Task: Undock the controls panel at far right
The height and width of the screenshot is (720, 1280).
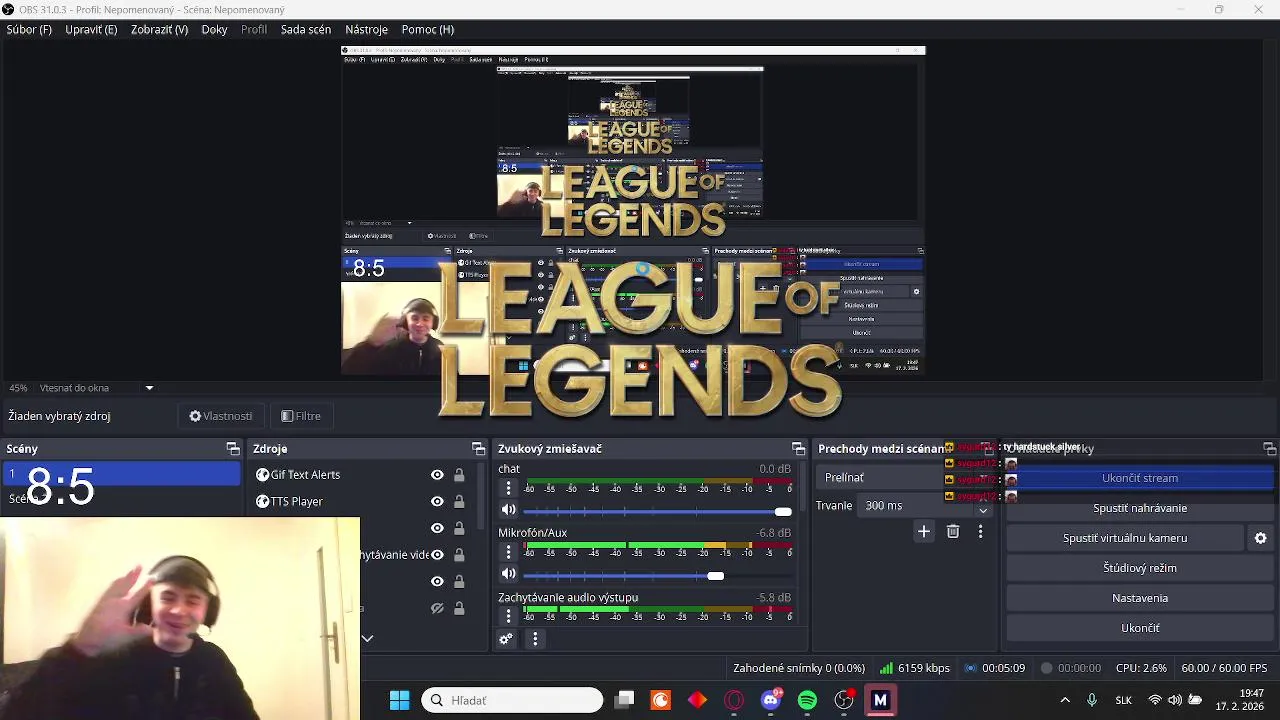Action: coord(1270,449)
